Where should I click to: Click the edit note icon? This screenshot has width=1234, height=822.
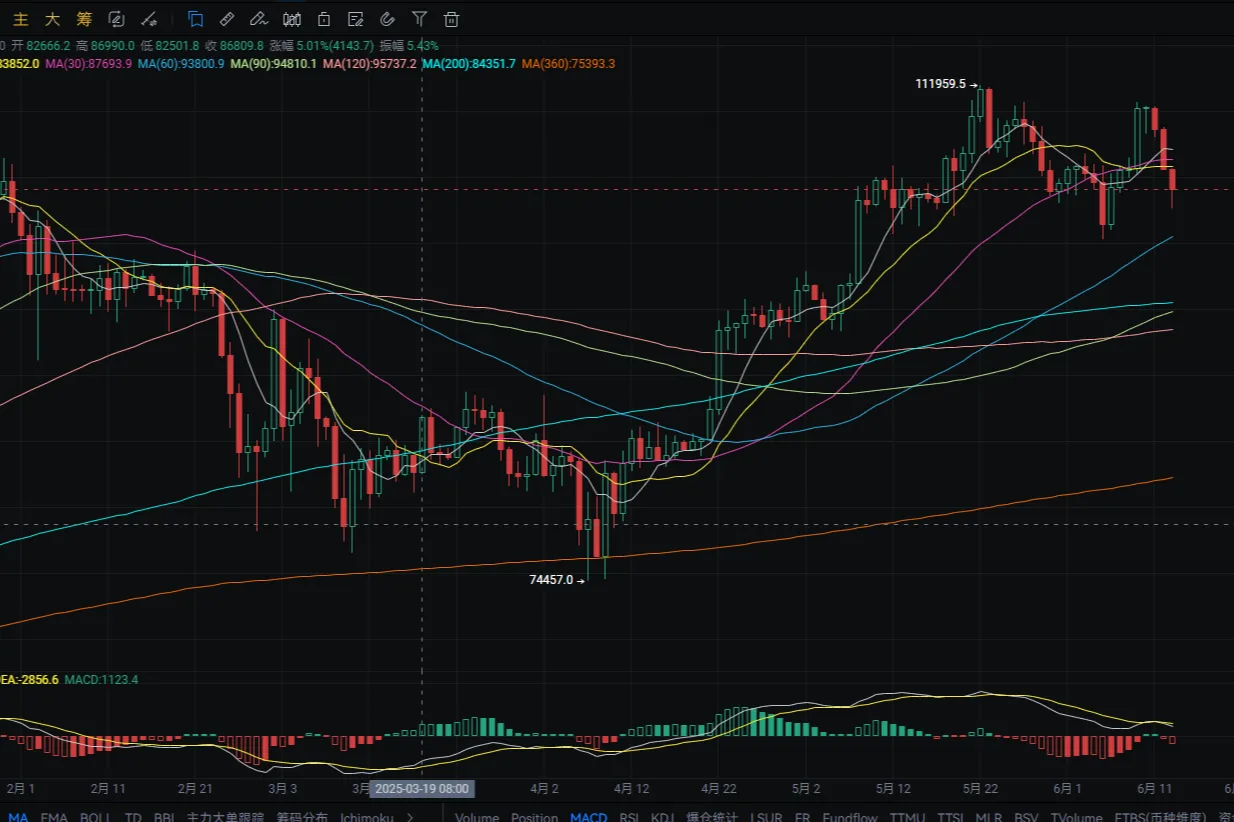tap(355, 19)
